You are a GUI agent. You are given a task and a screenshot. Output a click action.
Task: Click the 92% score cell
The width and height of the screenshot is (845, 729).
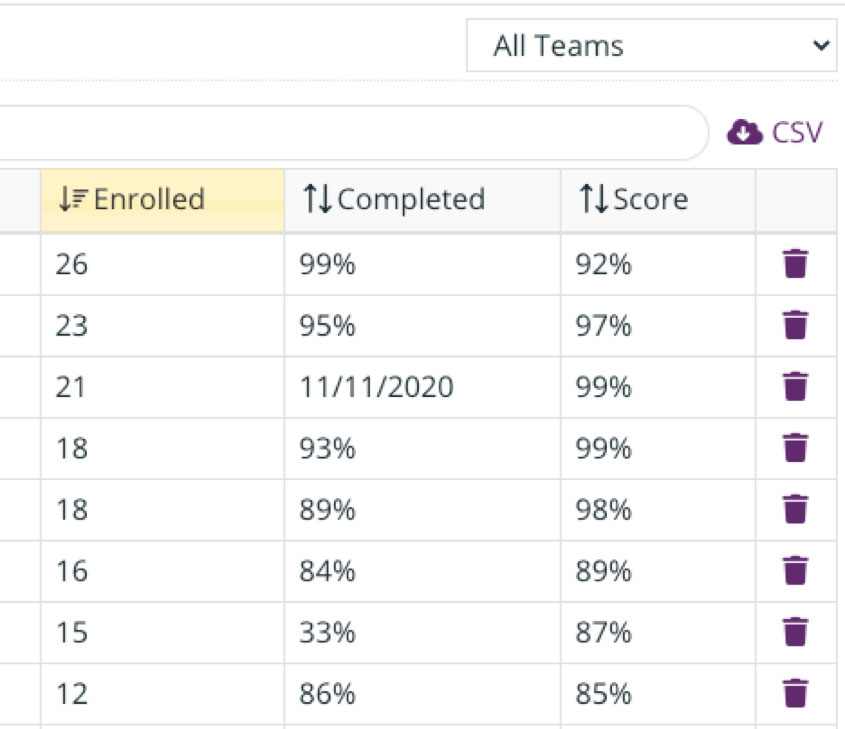(x=603, y=265)
